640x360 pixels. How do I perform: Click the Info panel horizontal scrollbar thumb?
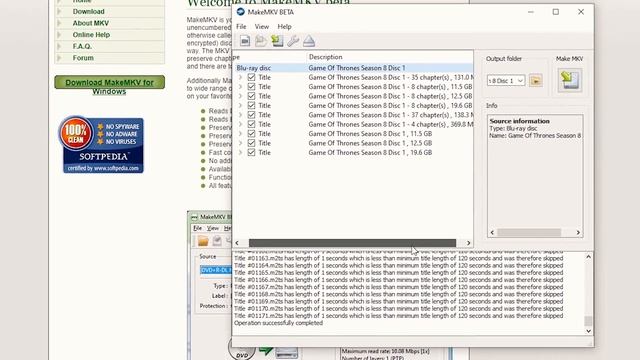pyautogui.click(x=529, y=232)
